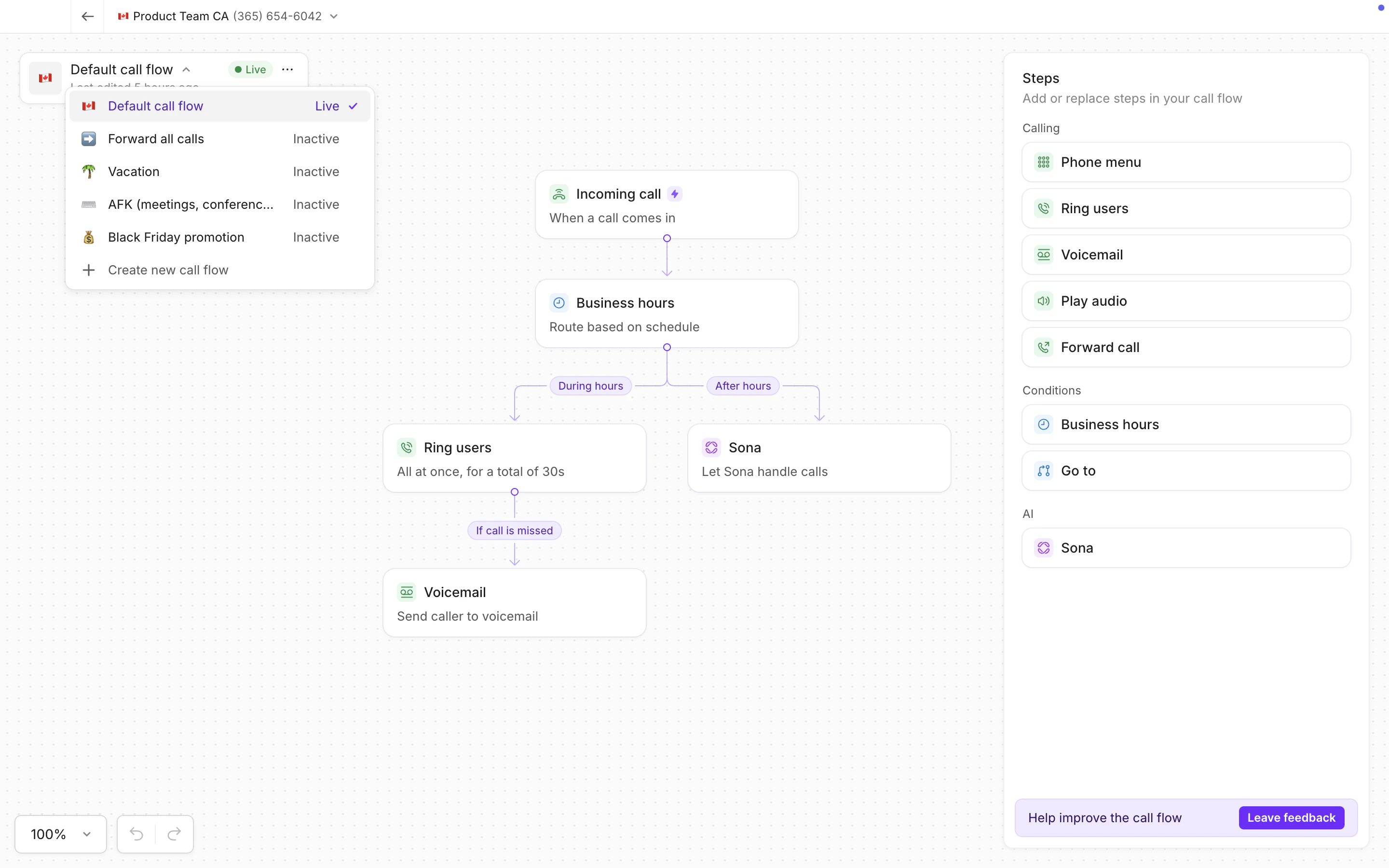Click the Phone menu step icon
This screenshot has width=1389, height=868.
pyautogui.click(x=1043, y=163)
